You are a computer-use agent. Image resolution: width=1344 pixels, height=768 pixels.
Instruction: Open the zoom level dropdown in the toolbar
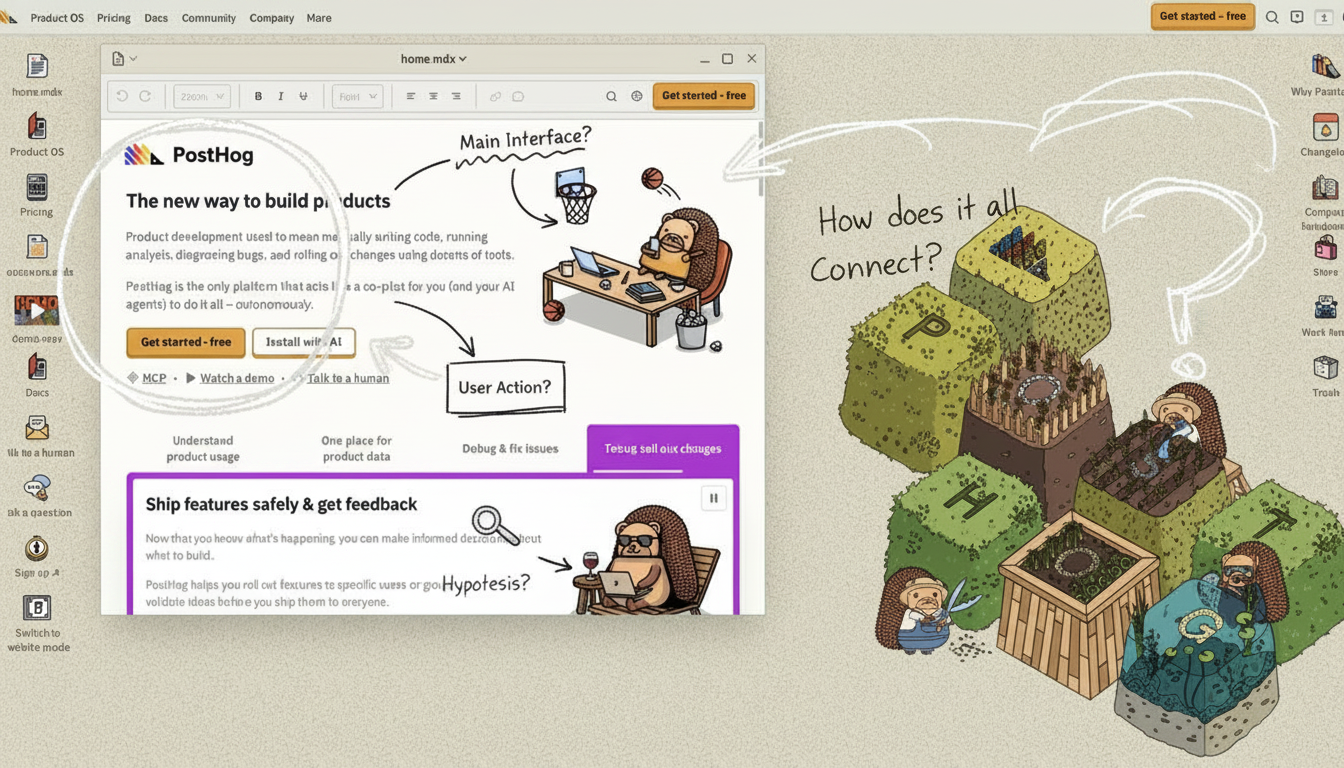click(x=201, y=96)
